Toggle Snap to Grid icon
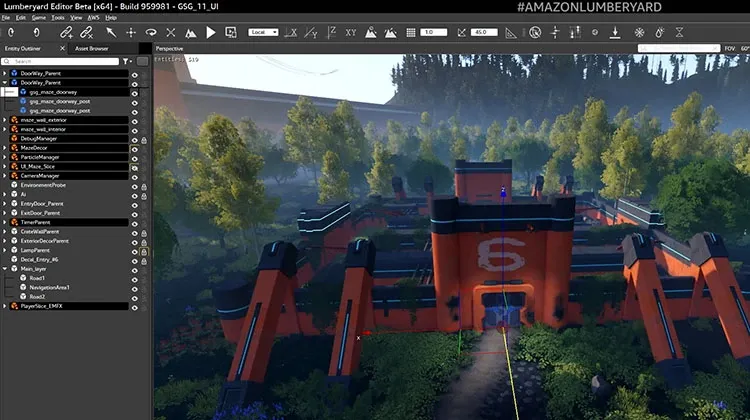This screenshot has width=750, height=420. (410, 33)
